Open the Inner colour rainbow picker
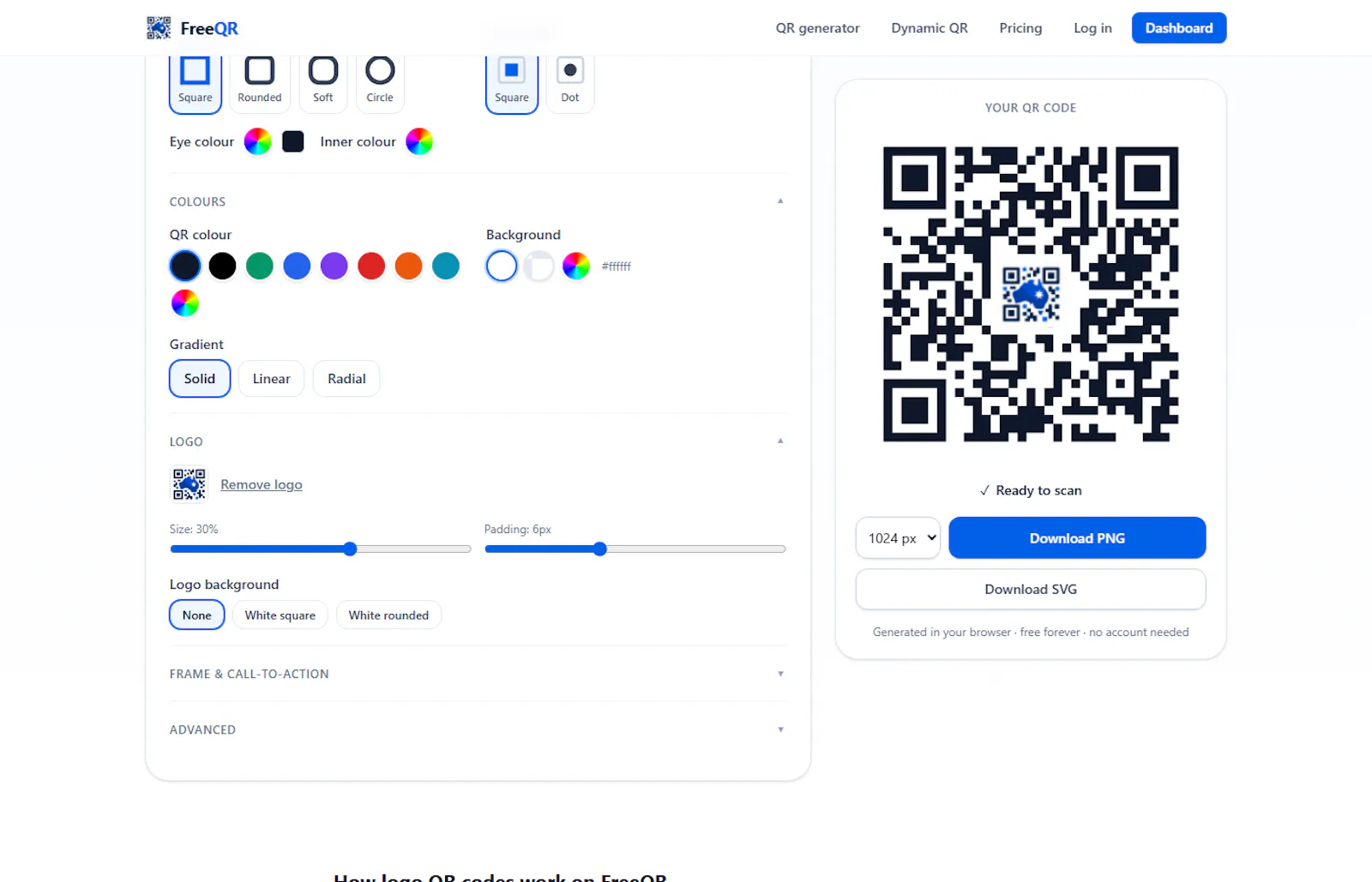The height and width of the screenshot is (882, 1372). click(x=419, y=141)
